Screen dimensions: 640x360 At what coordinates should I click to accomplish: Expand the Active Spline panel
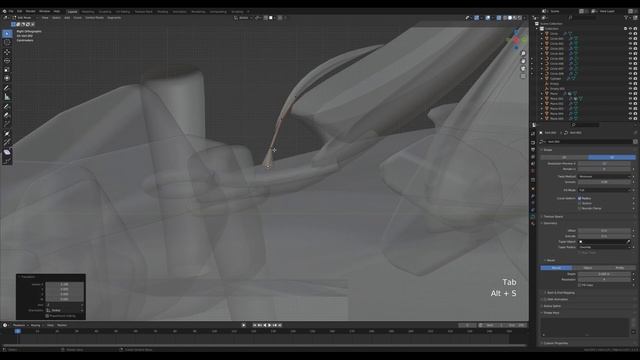click(x=551, y=306)
